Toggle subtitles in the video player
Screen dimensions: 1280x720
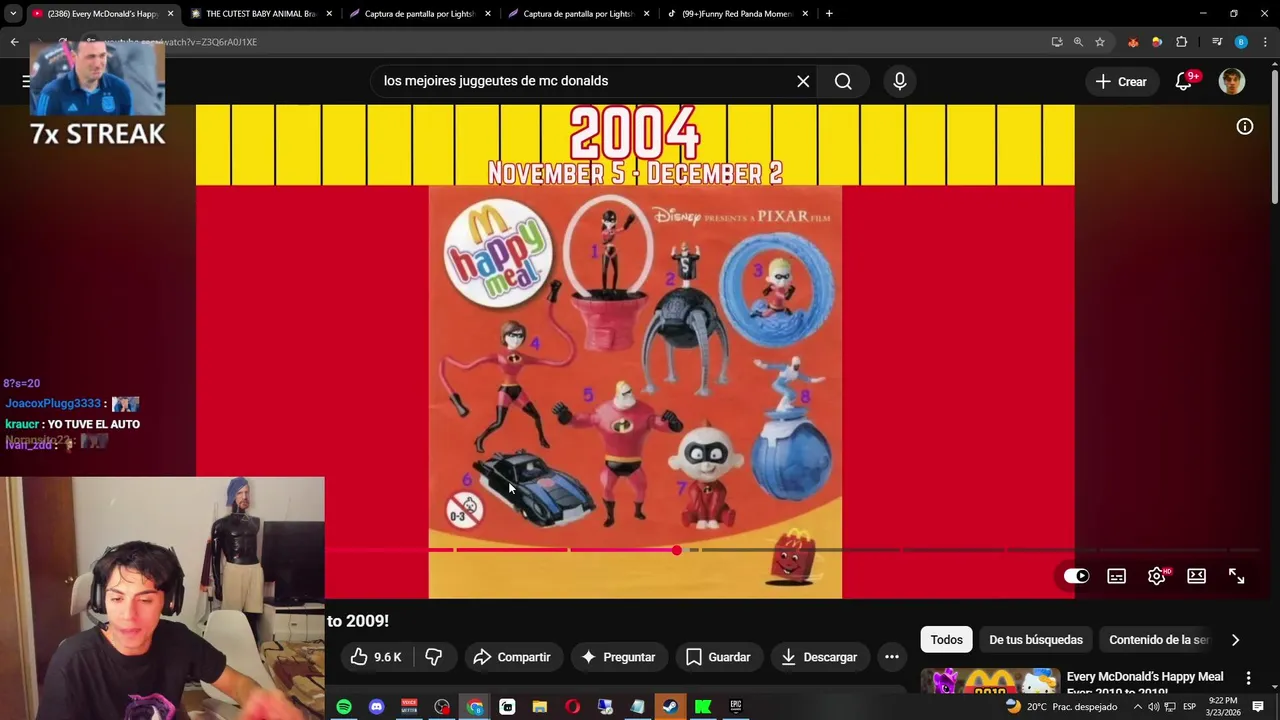click(1117, 576)
